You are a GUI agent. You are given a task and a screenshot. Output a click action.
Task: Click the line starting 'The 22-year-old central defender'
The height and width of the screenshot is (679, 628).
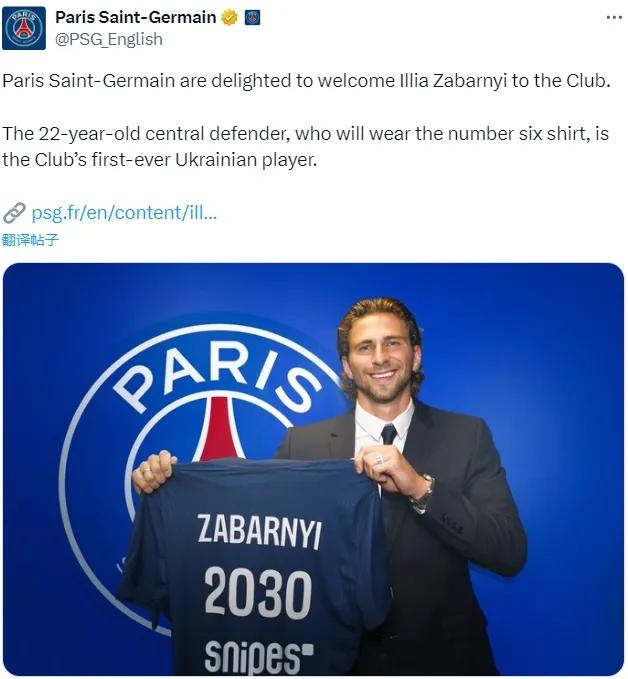pos(305,134)
